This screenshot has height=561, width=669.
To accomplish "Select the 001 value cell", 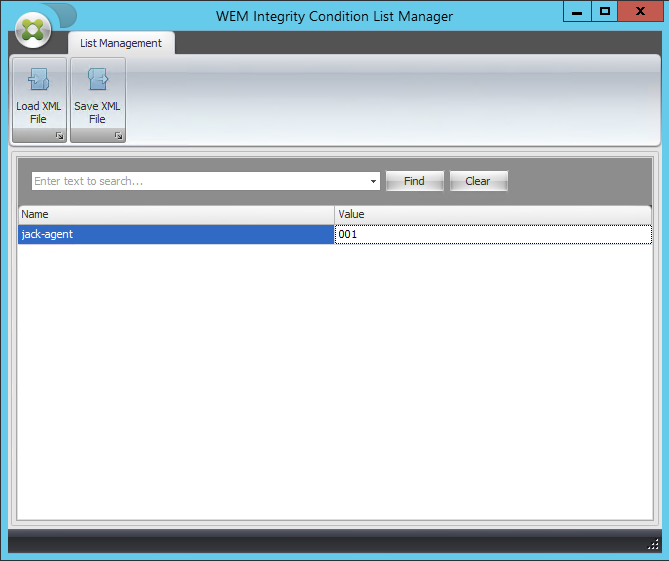I will [493, 234].
